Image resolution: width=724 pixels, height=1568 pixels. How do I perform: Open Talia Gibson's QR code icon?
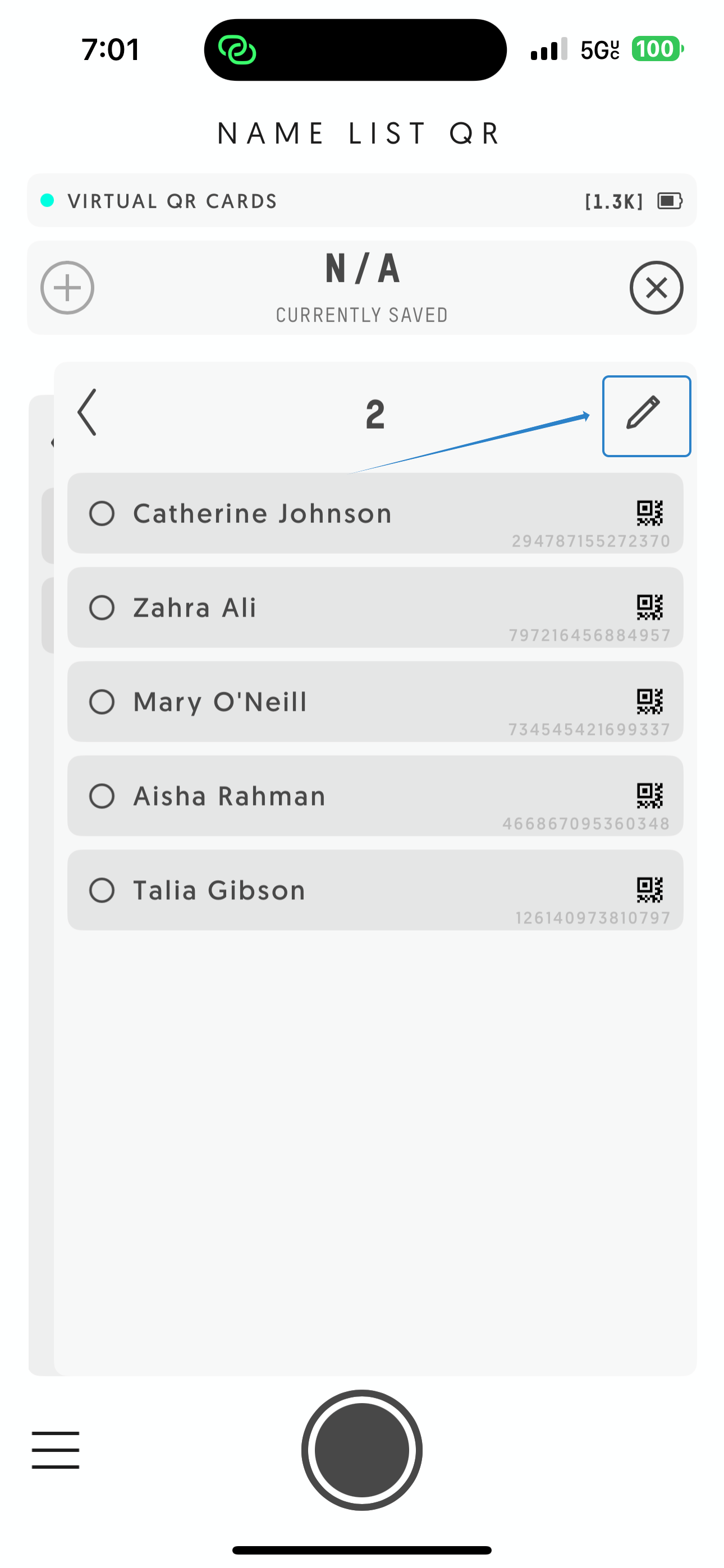(649, 889)
